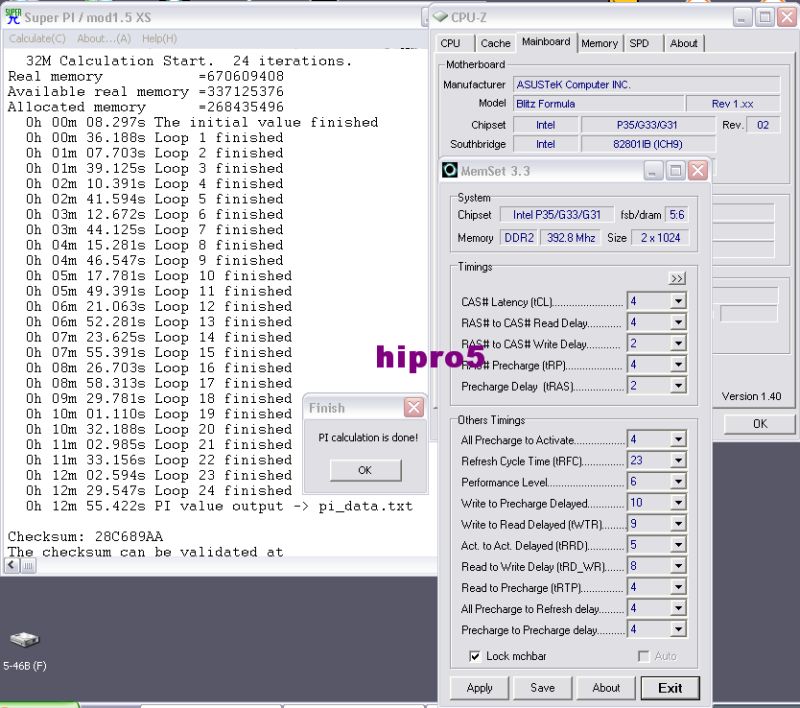
Task: Click the Real memory =670609408 line
Action: coord(146,77)
